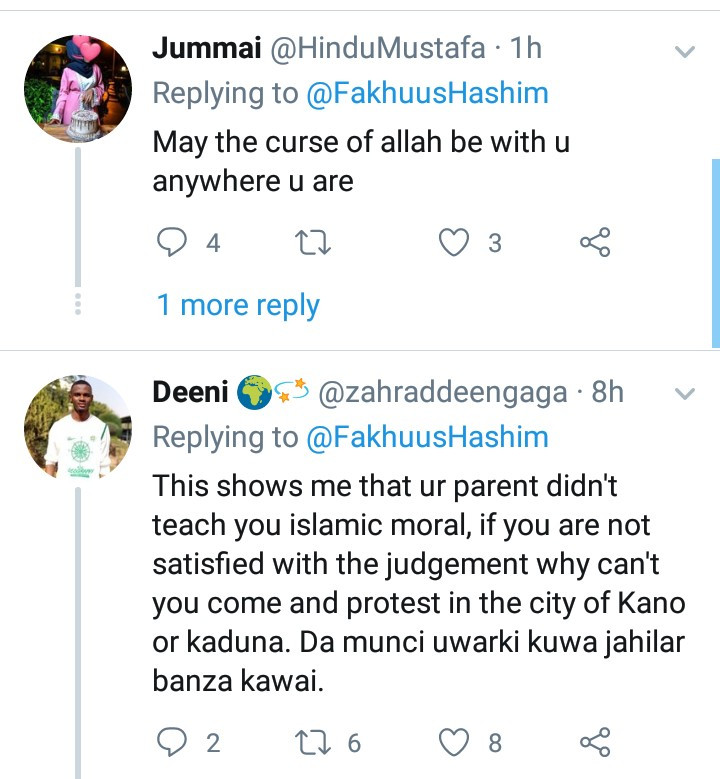Open the @zahraddeengaga profile handle
The image size is (720, 779).
445,393
